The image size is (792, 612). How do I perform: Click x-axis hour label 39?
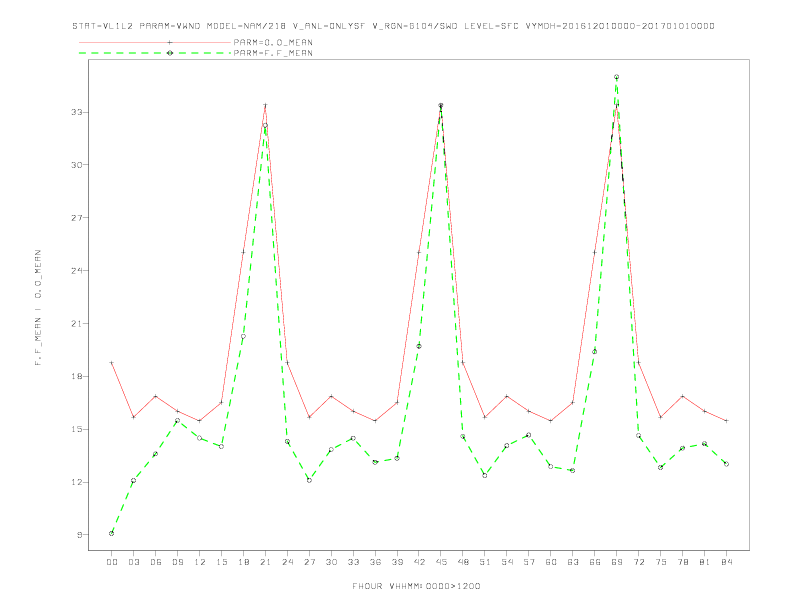pyautogui.click(x=397, y=562)
